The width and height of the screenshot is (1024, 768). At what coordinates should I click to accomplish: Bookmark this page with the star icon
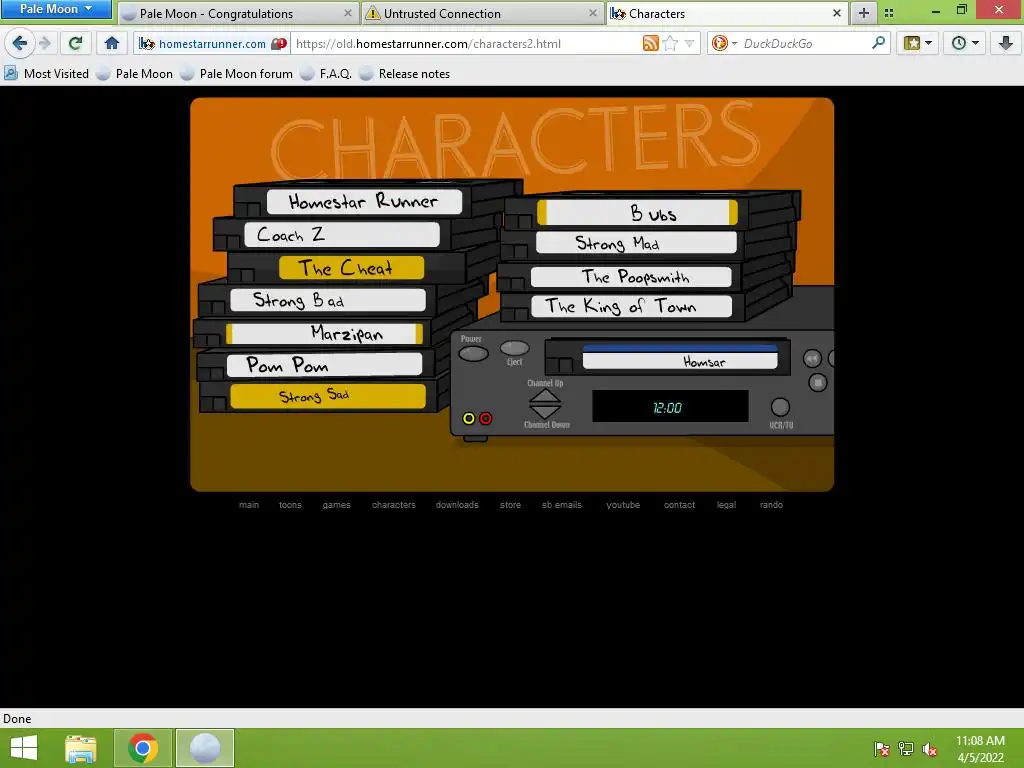coord(670,44)
